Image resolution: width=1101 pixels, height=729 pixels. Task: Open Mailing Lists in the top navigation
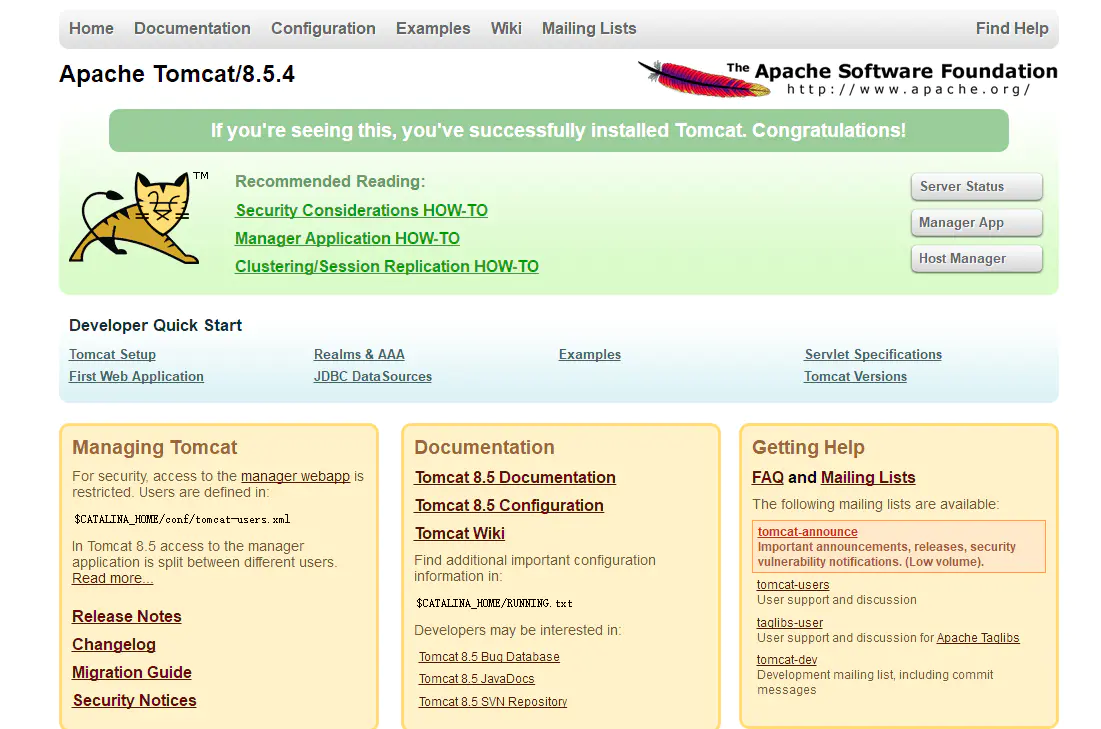pos(589,28)
